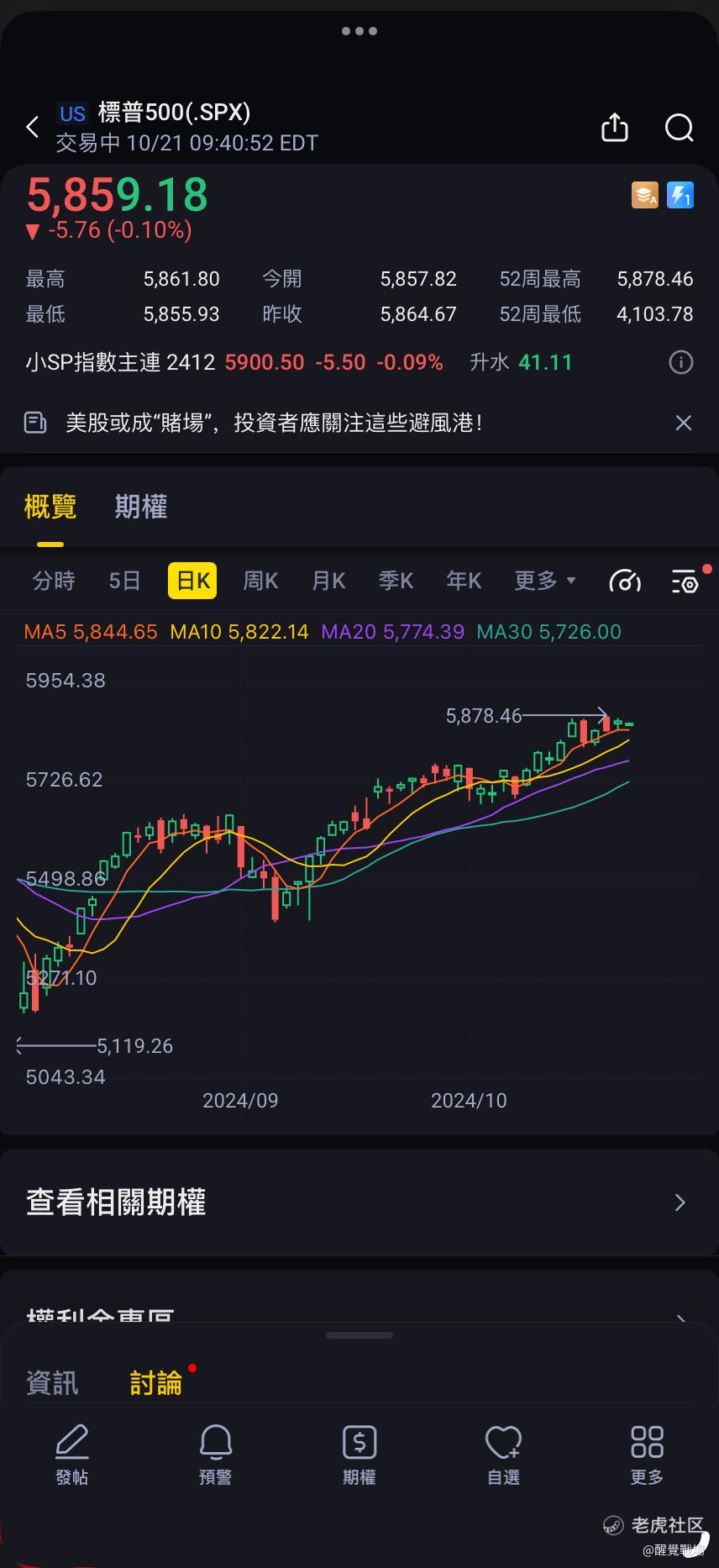
Task: Open the chart gauge indicator icon
Action: 625,581
